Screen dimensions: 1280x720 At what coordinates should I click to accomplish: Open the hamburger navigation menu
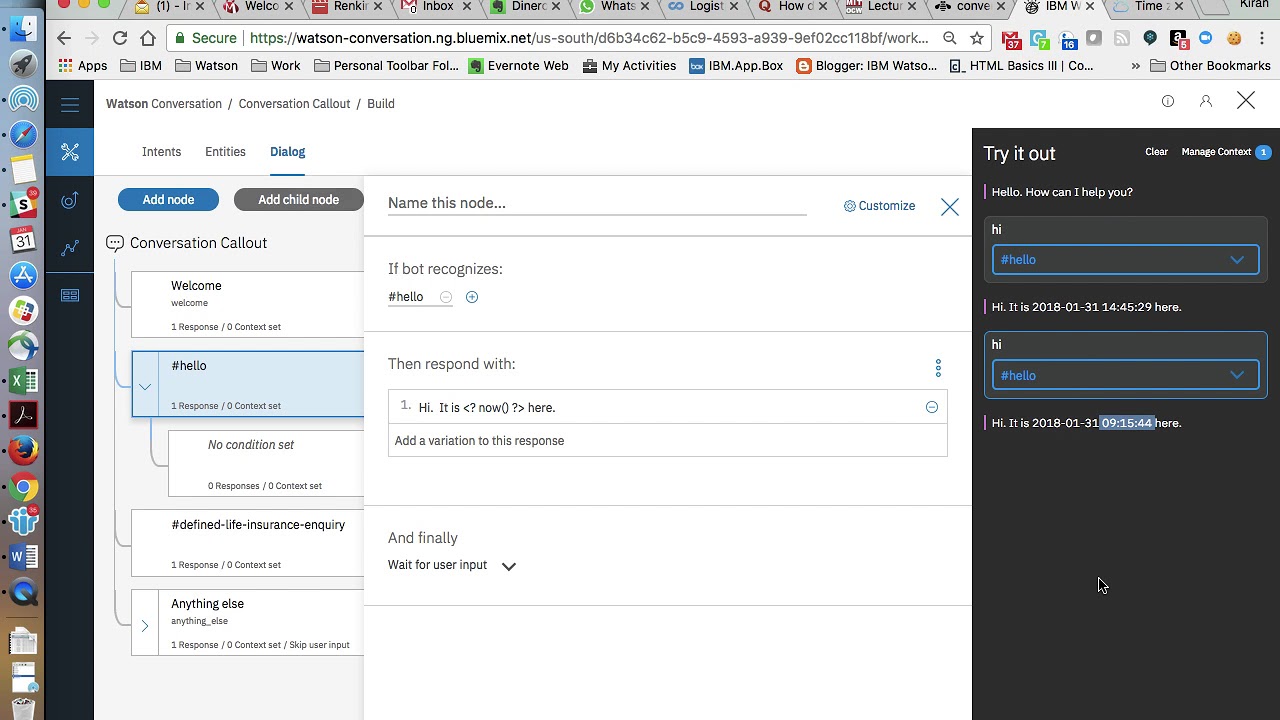(69, 104)
